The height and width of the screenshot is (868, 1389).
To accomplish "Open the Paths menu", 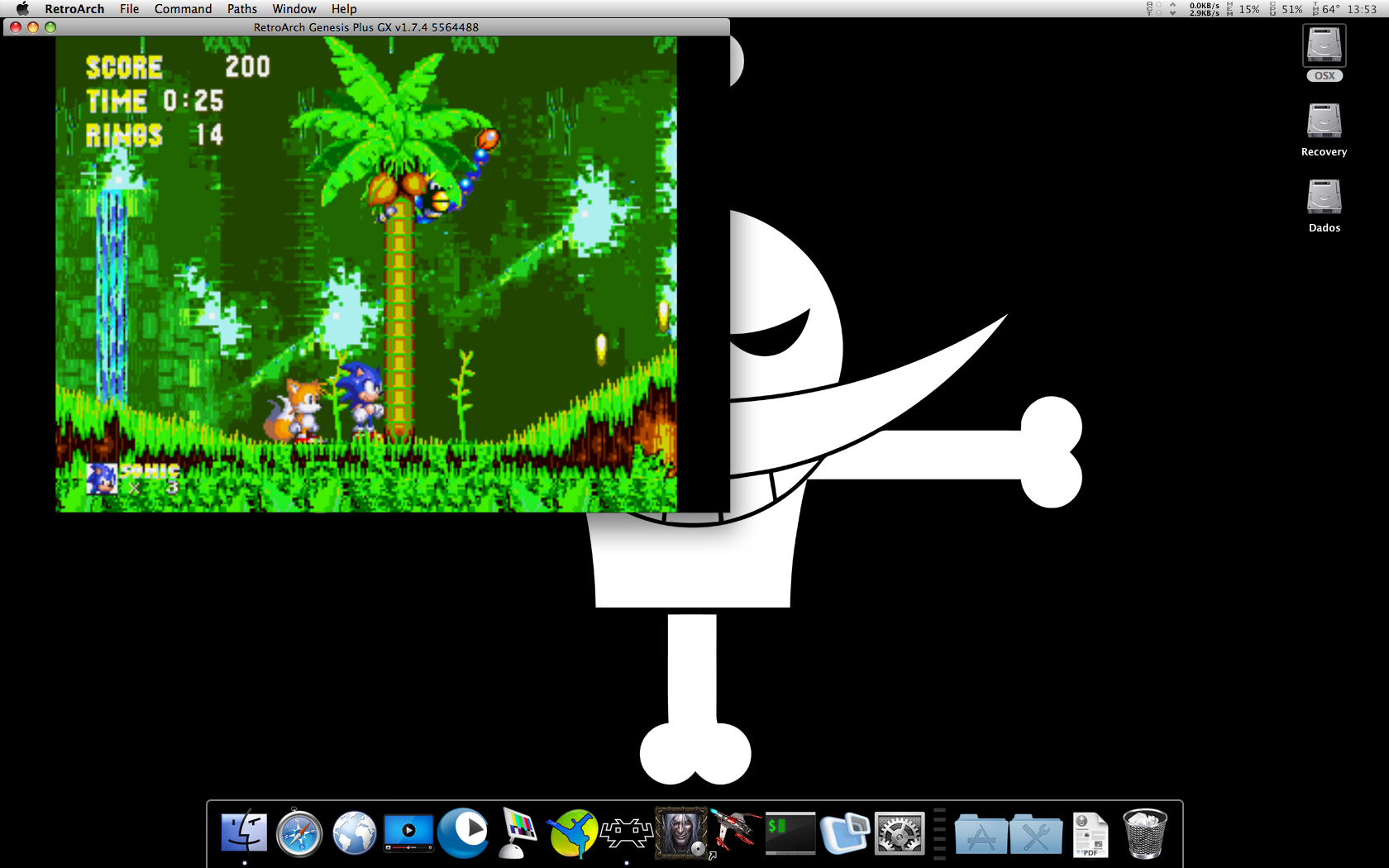I will click(242, 8).
